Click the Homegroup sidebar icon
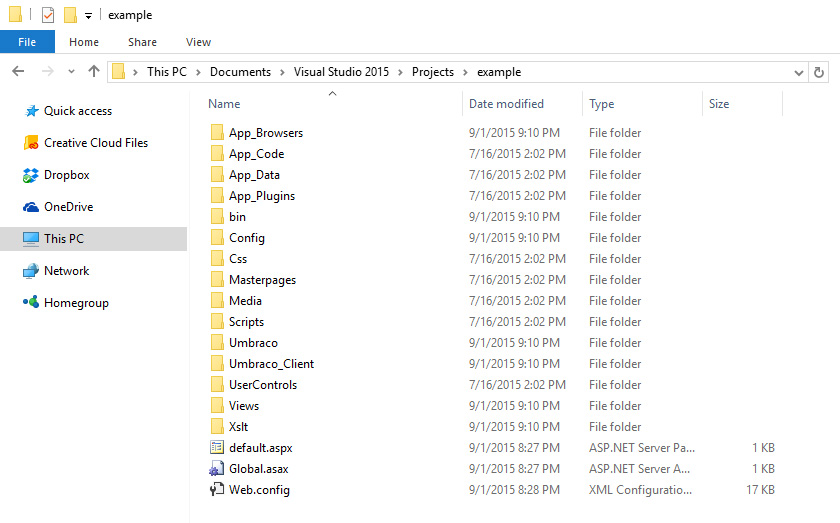840x523 pixels. (31, 303)
